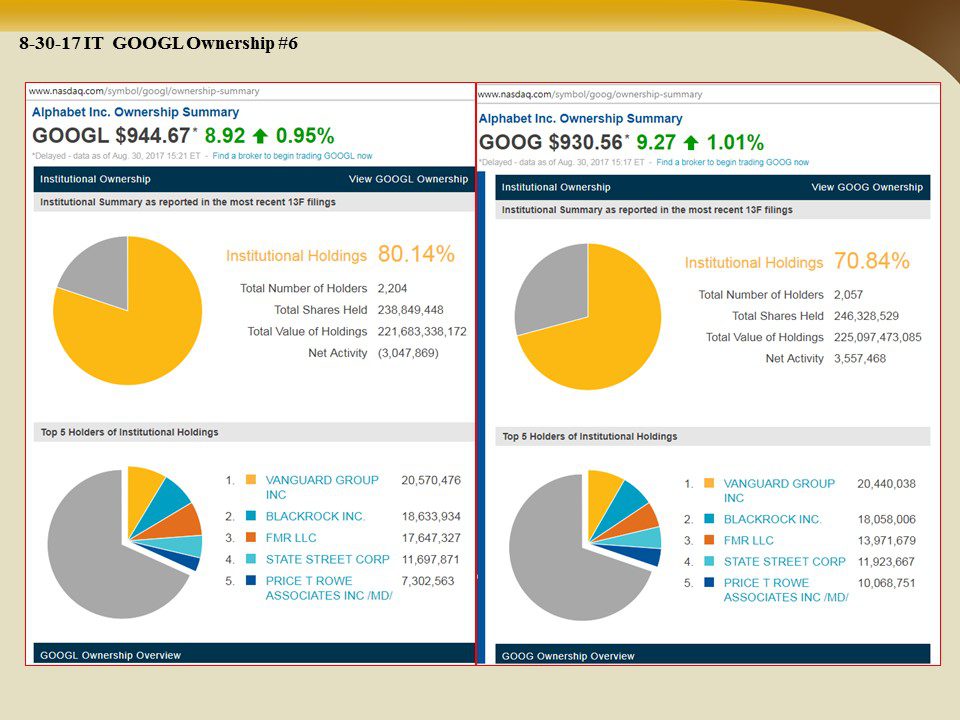
Task: Click Institutional Ownership header in GOOGL panel
Action: pos(95,179)
